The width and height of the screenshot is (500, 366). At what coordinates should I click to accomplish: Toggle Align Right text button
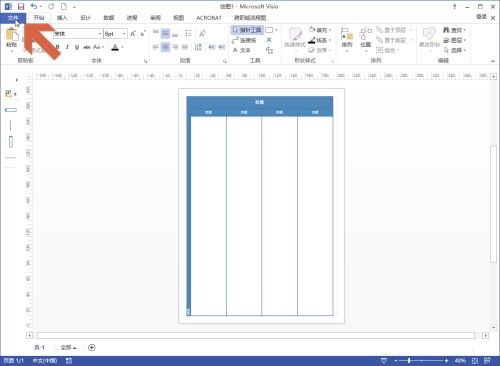point(175,47)
